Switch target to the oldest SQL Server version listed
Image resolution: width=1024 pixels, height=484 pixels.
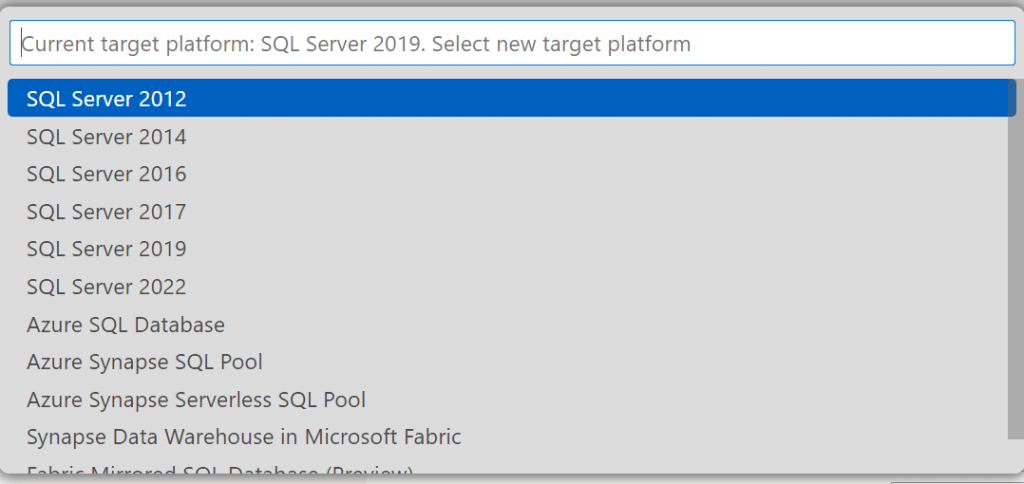(106, 99)
